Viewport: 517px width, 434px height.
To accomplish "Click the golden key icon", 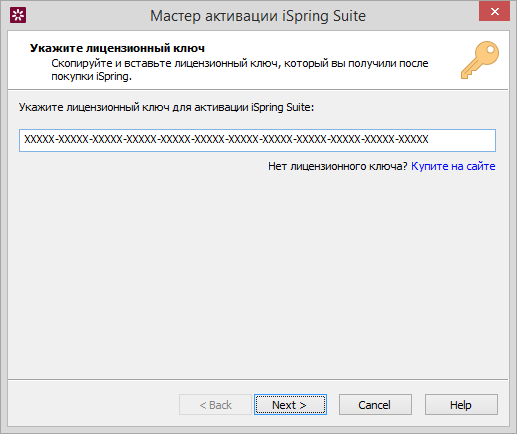I will 480,60.
